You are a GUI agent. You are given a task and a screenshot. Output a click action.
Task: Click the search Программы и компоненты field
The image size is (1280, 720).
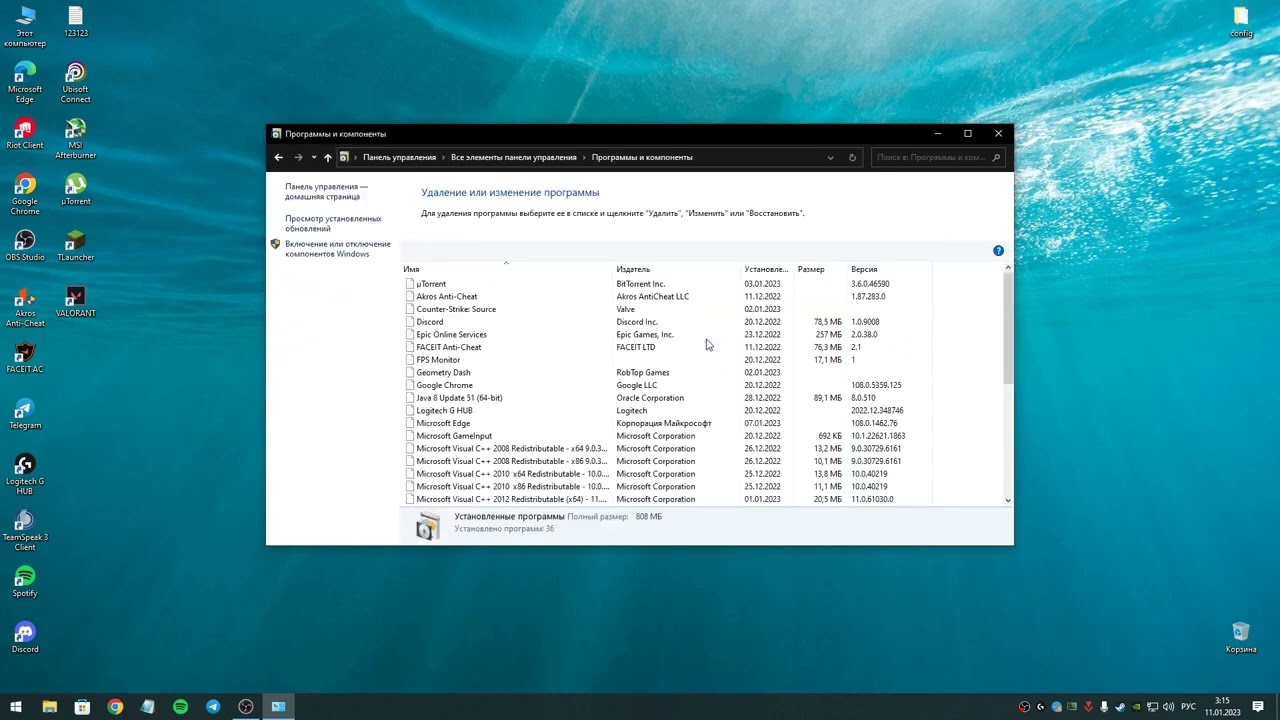pos(937,157)
